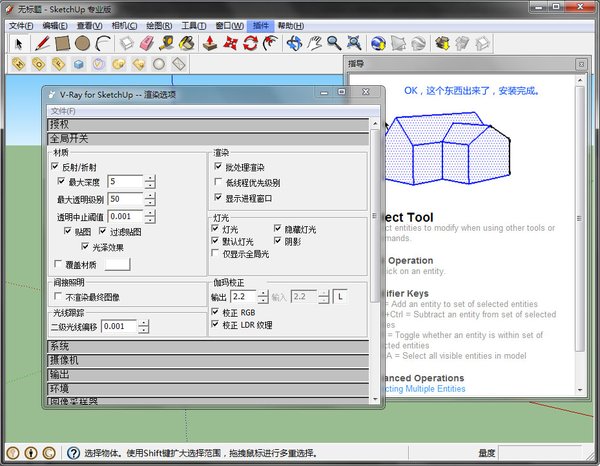Disable the 反射/折射 checkbox
The image size is (600, 466).
(x=56, y=167)
